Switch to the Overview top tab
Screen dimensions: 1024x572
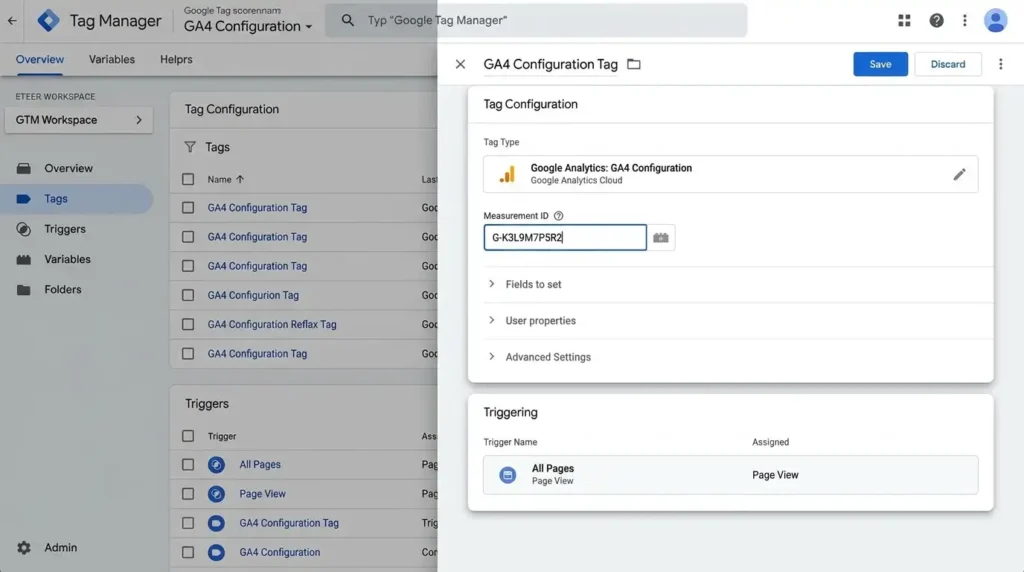(40, 59)
